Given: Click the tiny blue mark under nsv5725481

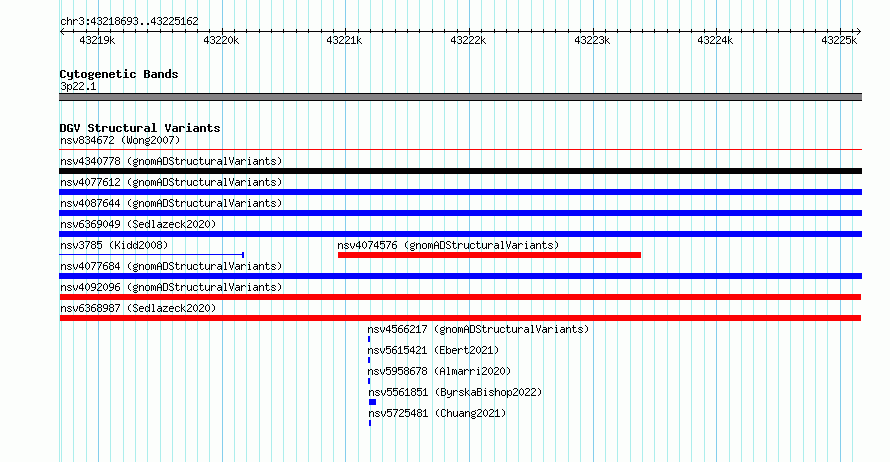Looking at the screenshot, I should (370, 423).
